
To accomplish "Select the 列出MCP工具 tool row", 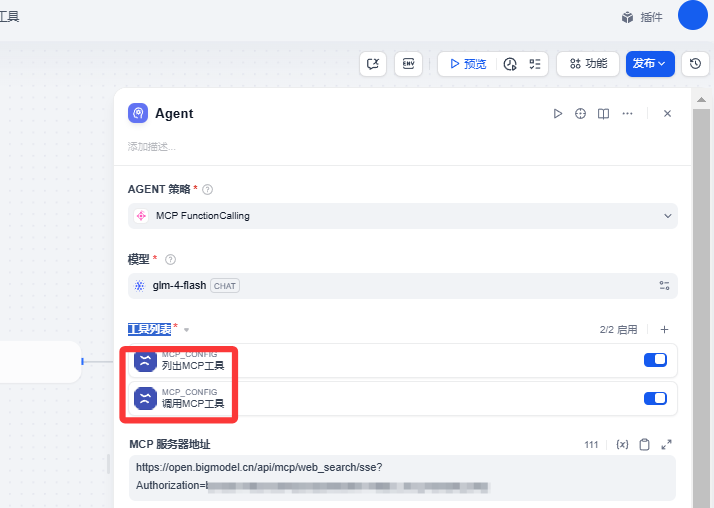I will [403, 361].
